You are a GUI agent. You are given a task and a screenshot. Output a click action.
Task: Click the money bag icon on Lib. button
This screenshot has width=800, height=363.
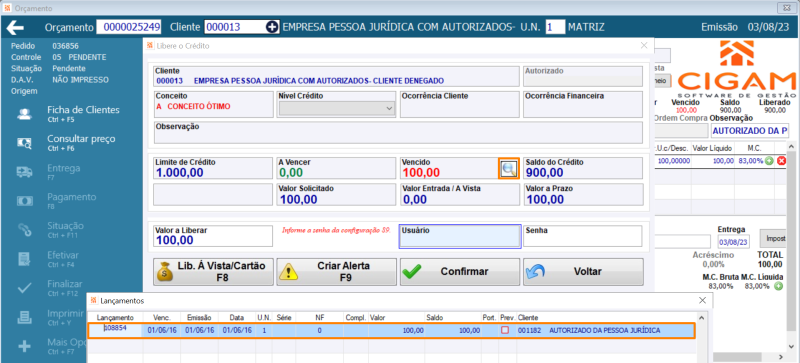(165, 272)
